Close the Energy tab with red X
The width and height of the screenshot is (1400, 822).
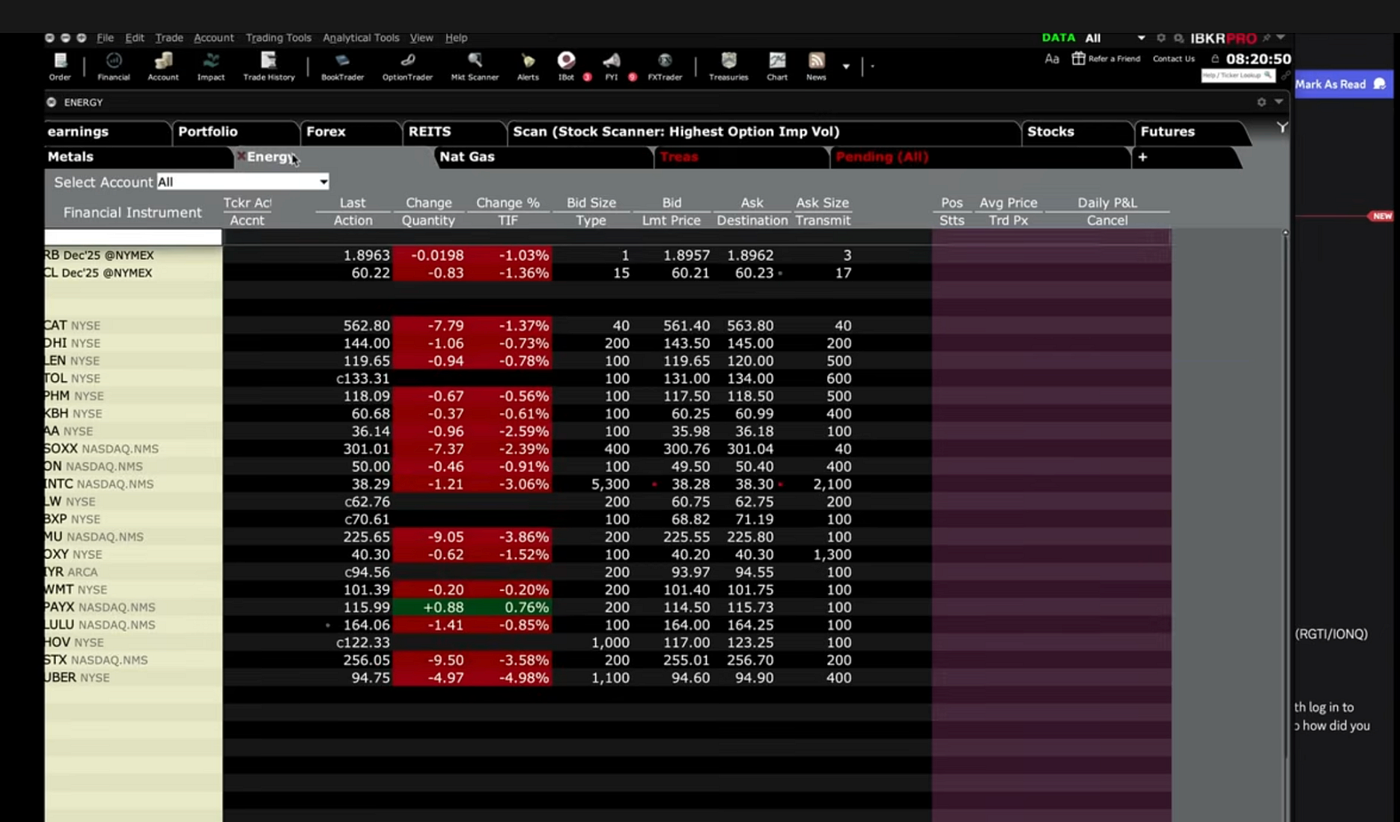pyautogui.click(x=240, y=157)
